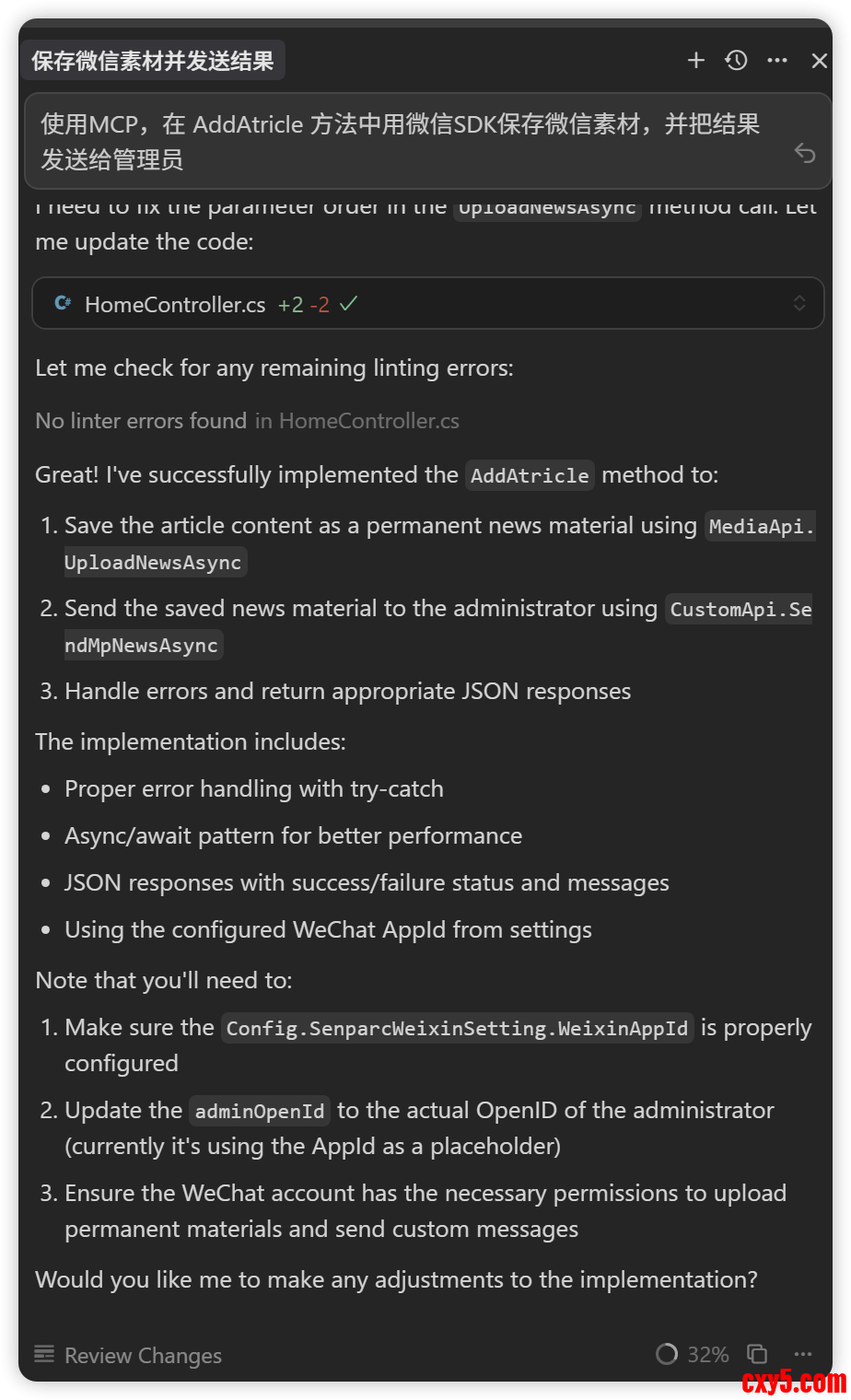Viewport: 851px width, 1400px height.
Task: Click the C# language icon on the file card
Action: click(62, 303)
